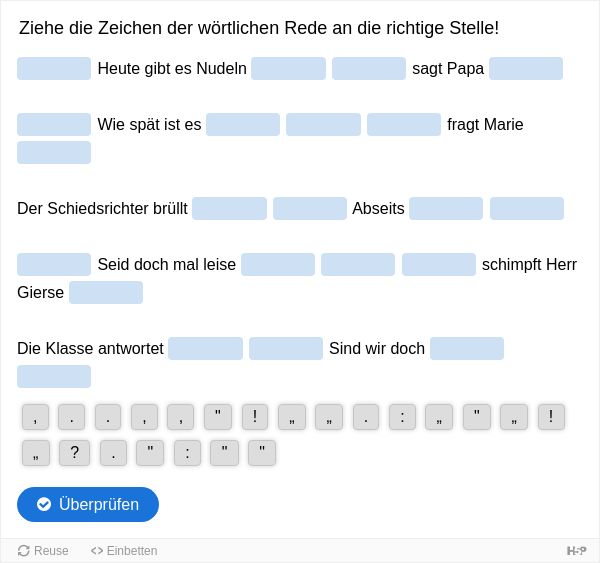Click the Reuse recycle arrows icon
Image resolution: width=600 pixels, height=563 pixels.
pos(24,551)
